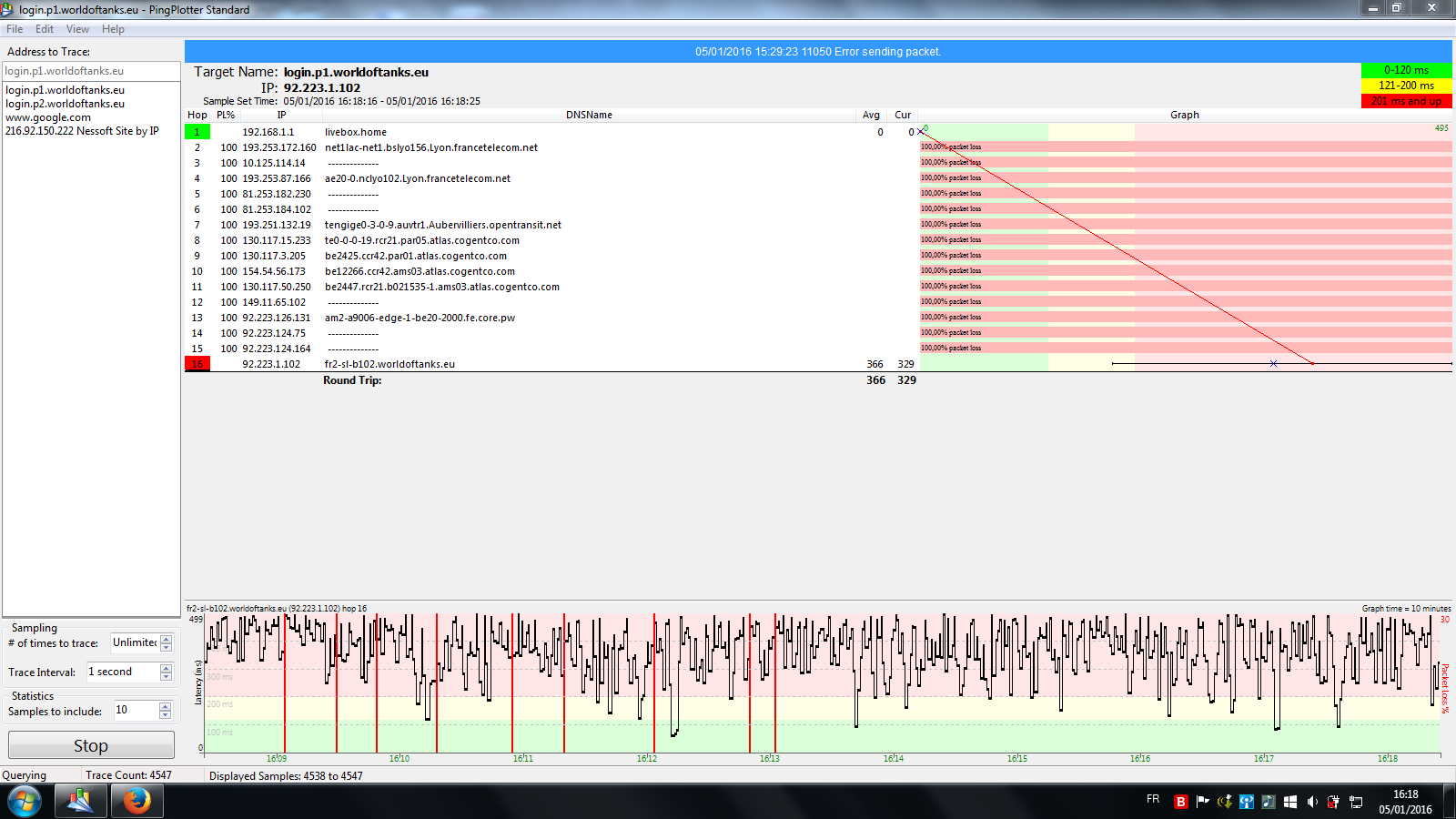Screen dimensions: 1456x819
Task: Open the View menu
Action: pyautogui.click(x=77, y=29)
